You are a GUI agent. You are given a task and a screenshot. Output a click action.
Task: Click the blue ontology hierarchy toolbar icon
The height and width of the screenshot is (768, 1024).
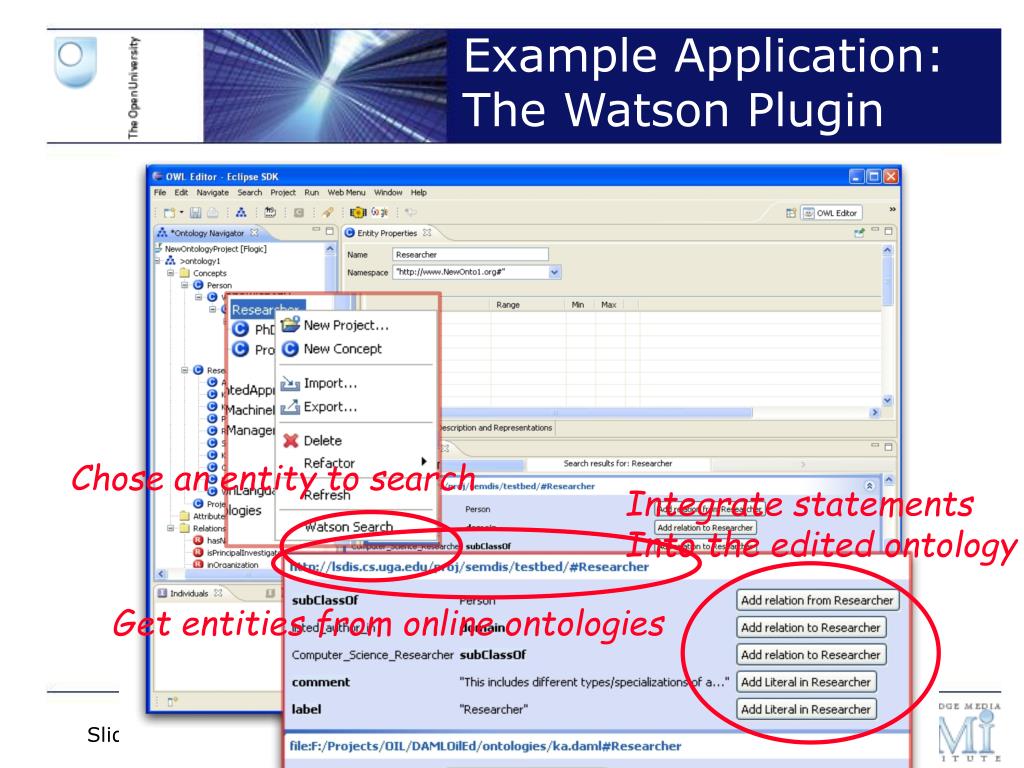241,212
